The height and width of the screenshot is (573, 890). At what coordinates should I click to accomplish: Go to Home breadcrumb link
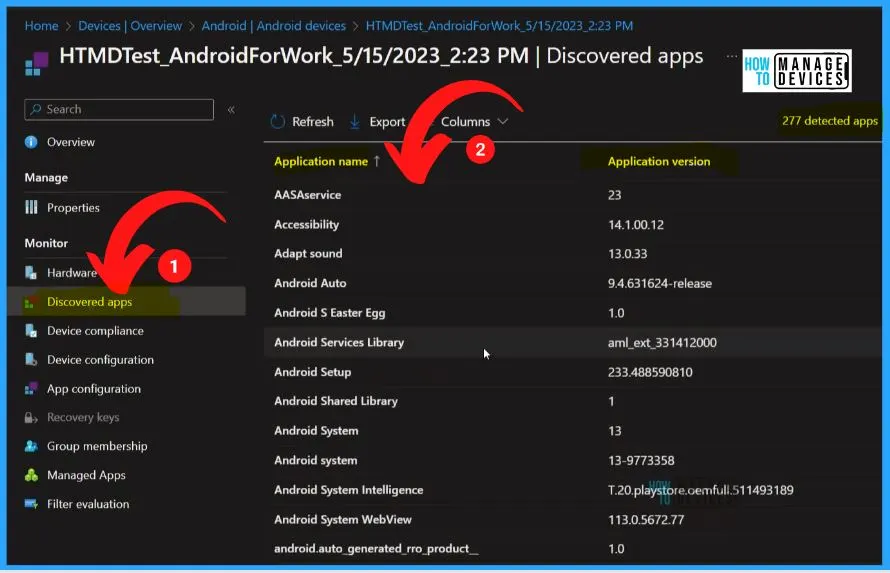coord(41,26)
